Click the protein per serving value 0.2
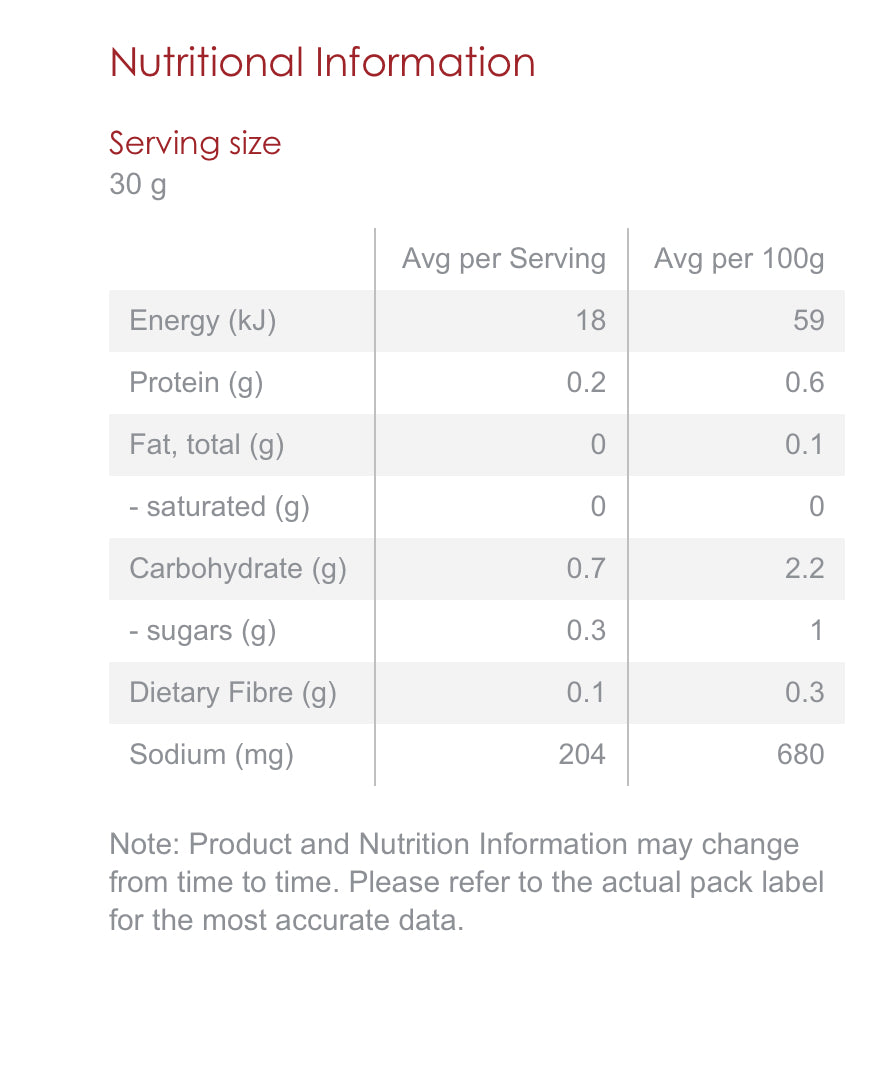 click(586, 383)
